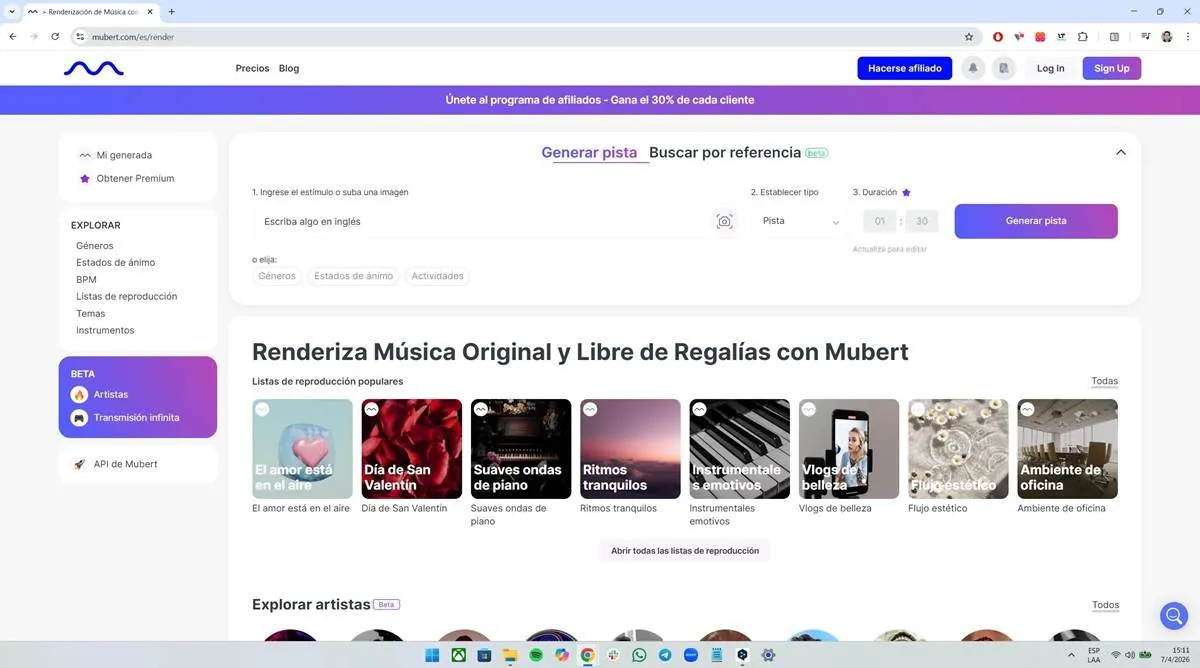
Task: Click the affiliate program banner
Action: pos(600,100)
